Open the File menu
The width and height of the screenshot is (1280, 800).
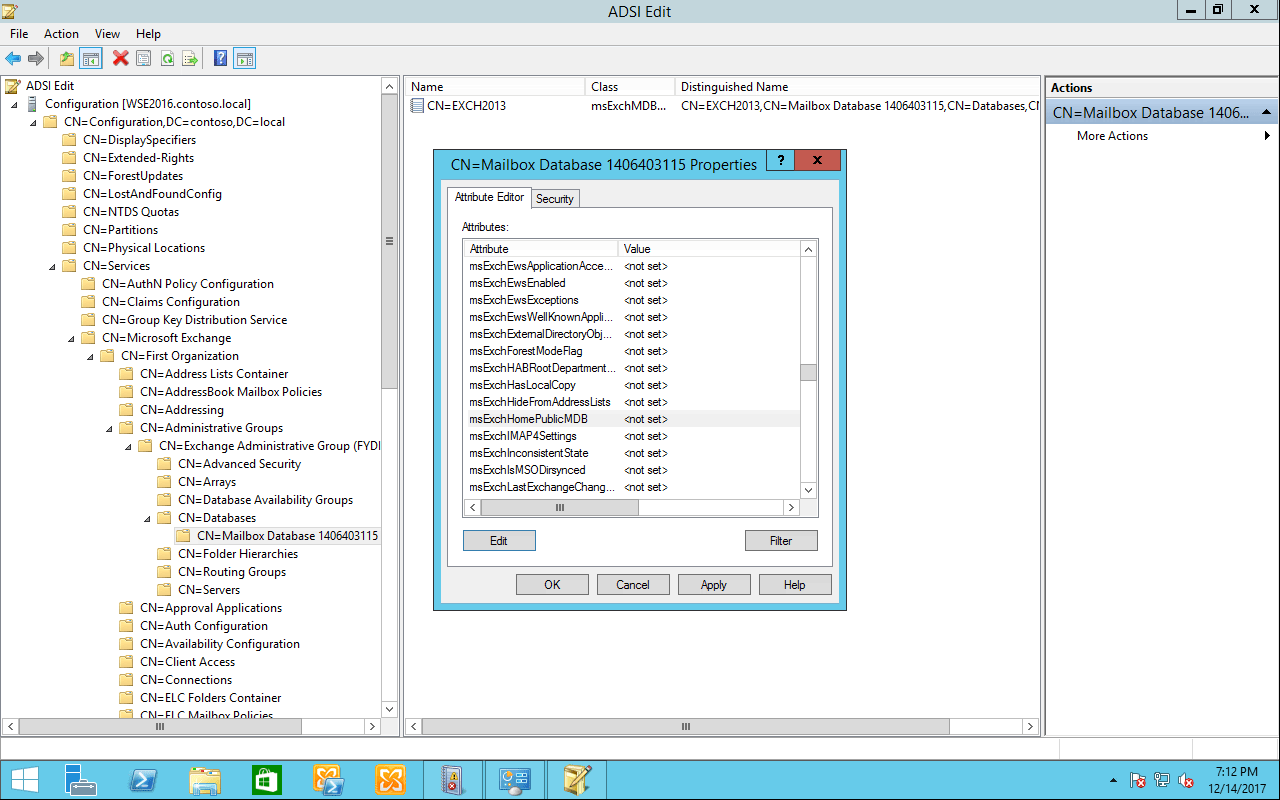click(19, 34)
